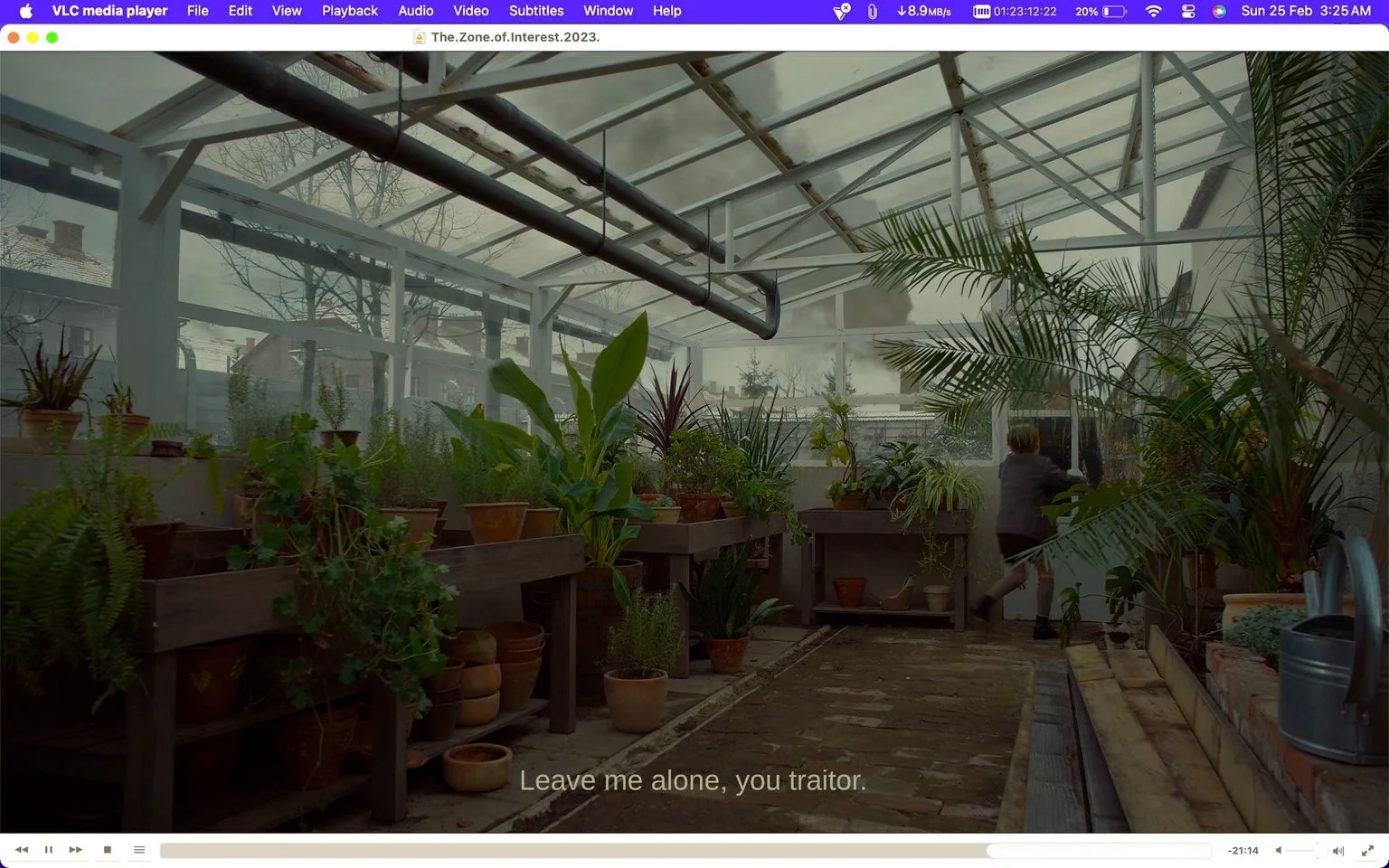Screen dimensions: 1389x868
Task: Open the Audio menu
Action: [x=416, y=11]
